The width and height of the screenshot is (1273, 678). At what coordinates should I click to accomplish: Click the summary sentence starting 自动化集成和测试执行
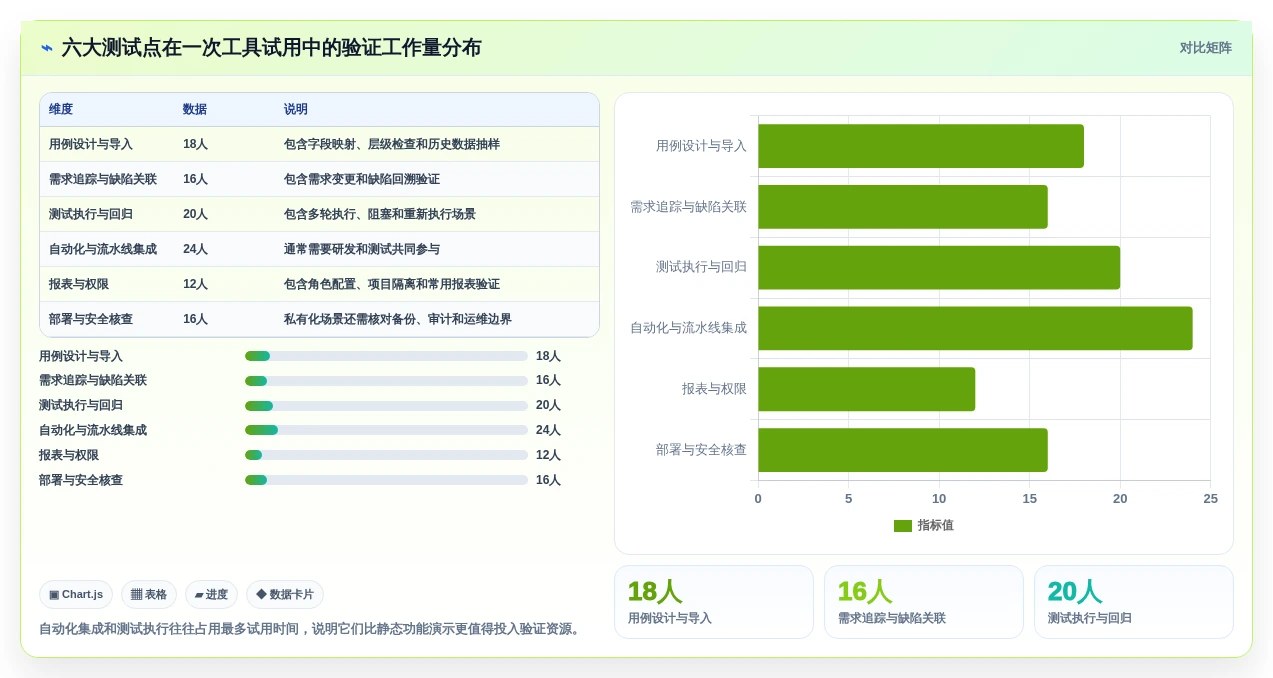tap(312, 629)
